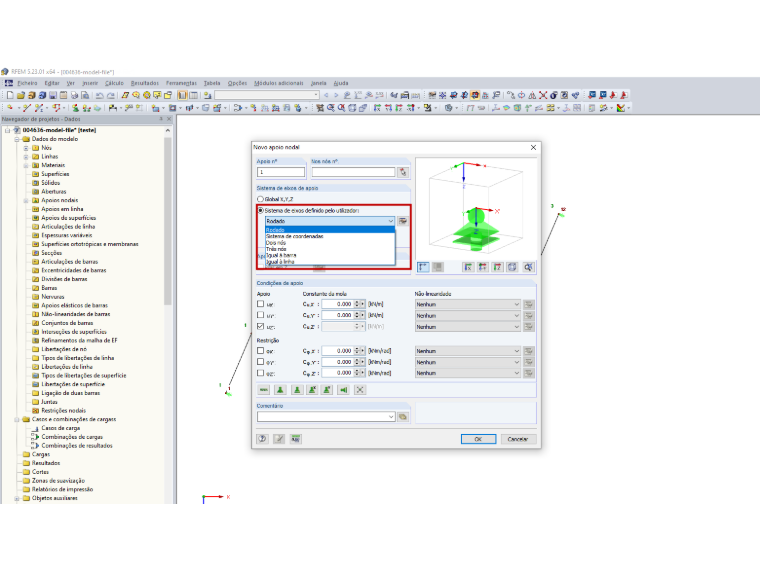Open the Ficheiro menu
760x570 pixels.
(x=27, y=83)
